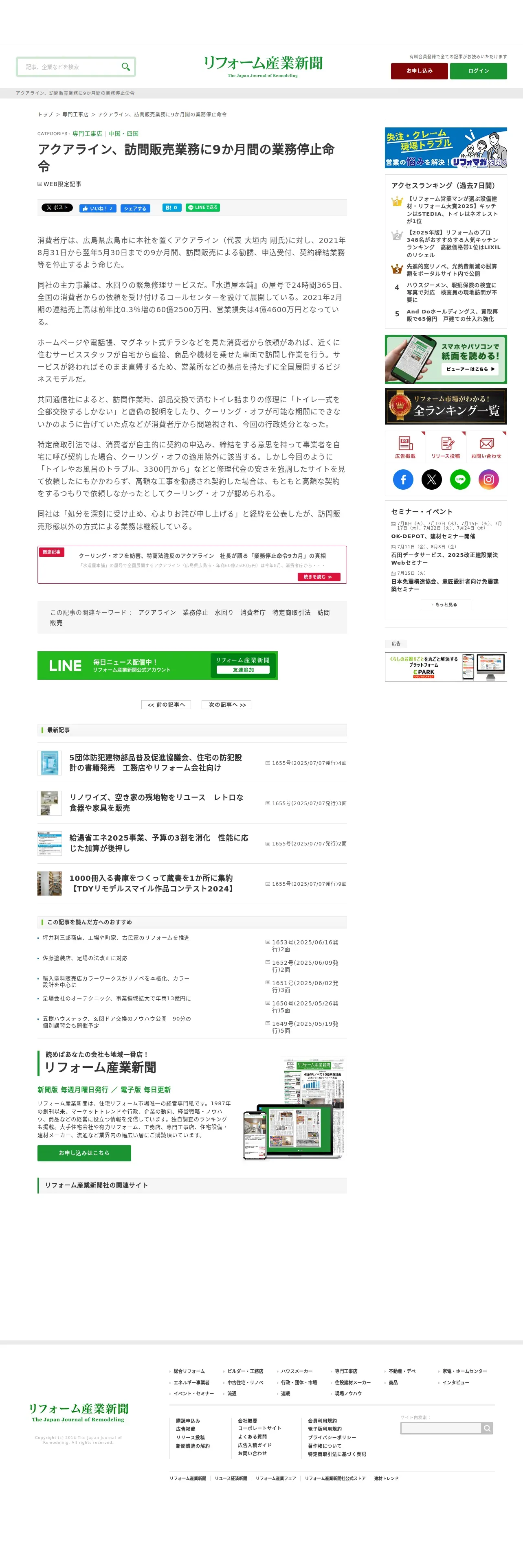Screen dimensions: 523x1568
Task: Select keyword 特定商取引法 tag
Action: click(291, 612)
